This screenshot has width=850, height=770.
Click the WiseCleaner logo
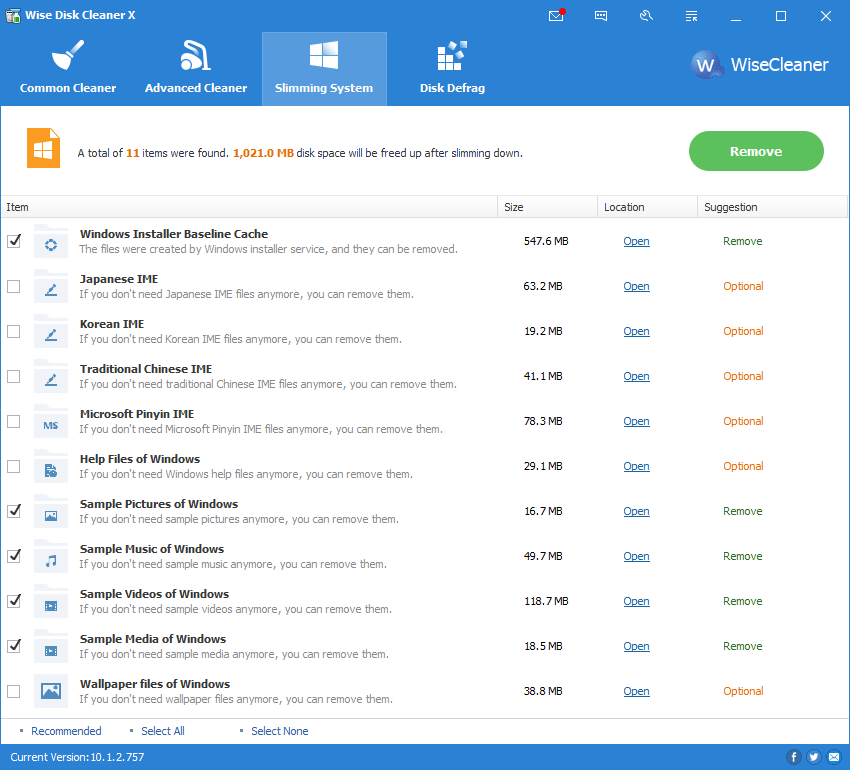(760, 65)
